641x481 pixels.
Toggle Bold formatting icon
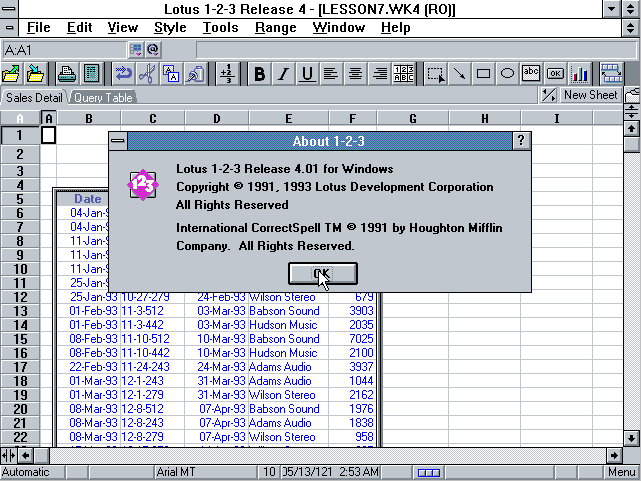click(x=259, y=74)
